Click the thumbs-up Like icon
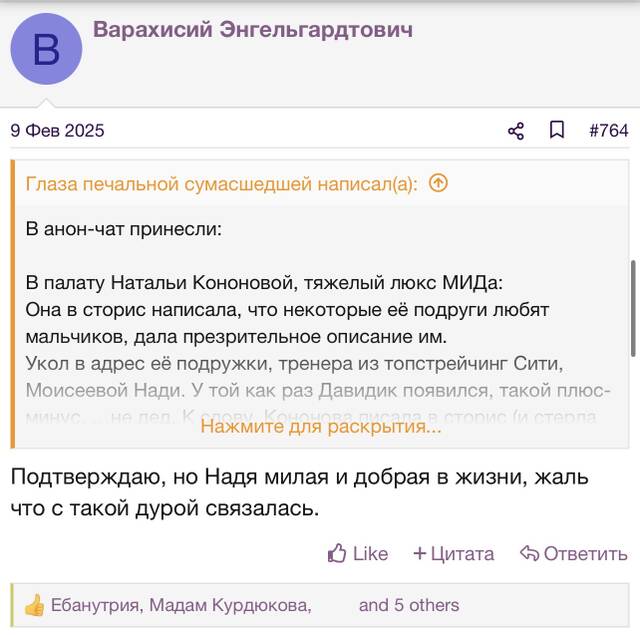Viewport: 640px width, 635px height. (x=337, y=553)
